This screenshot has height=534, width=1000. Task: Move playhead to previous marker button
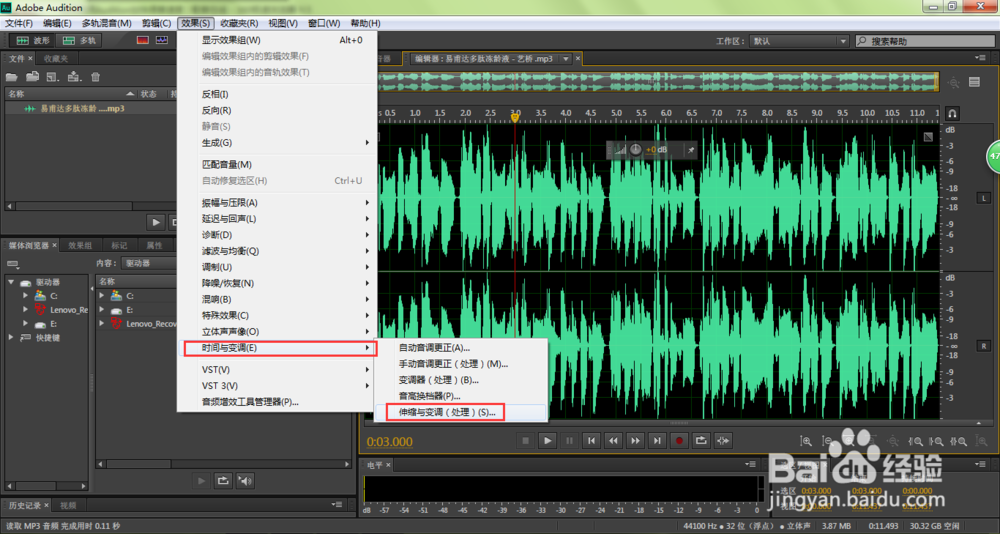coord(592,440)
